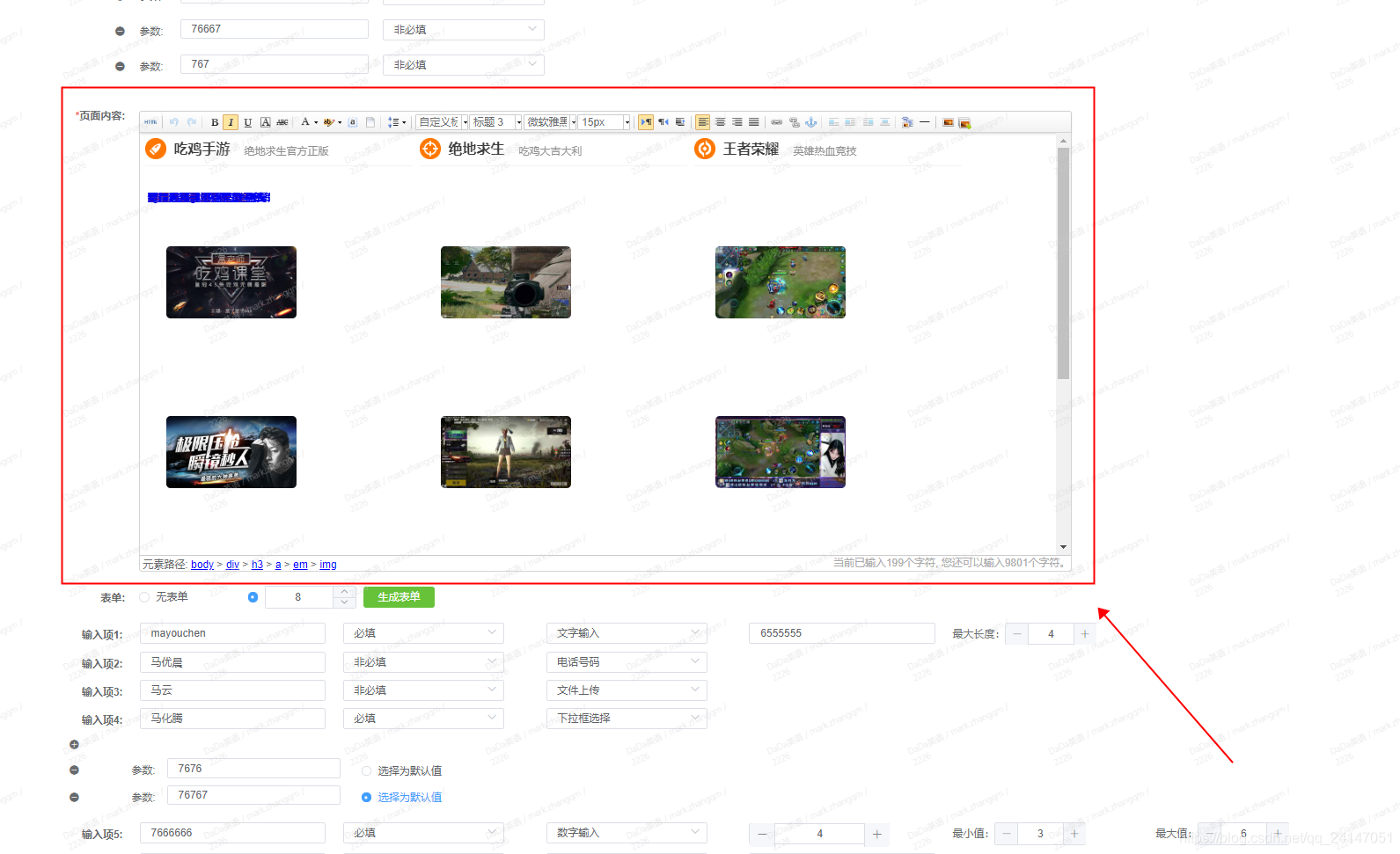
Task: Decrease the 最小值 value with minus
Action: (1007, 833)
